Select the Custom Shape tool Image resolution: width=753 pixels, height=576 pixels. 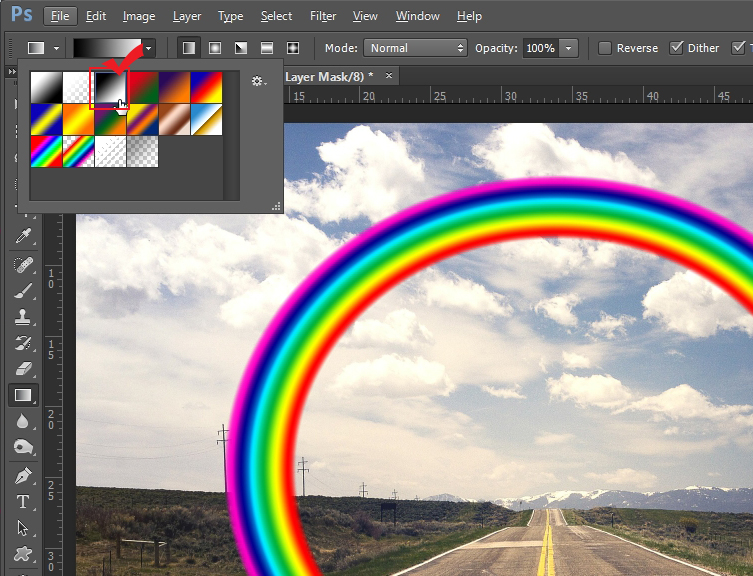23,554
